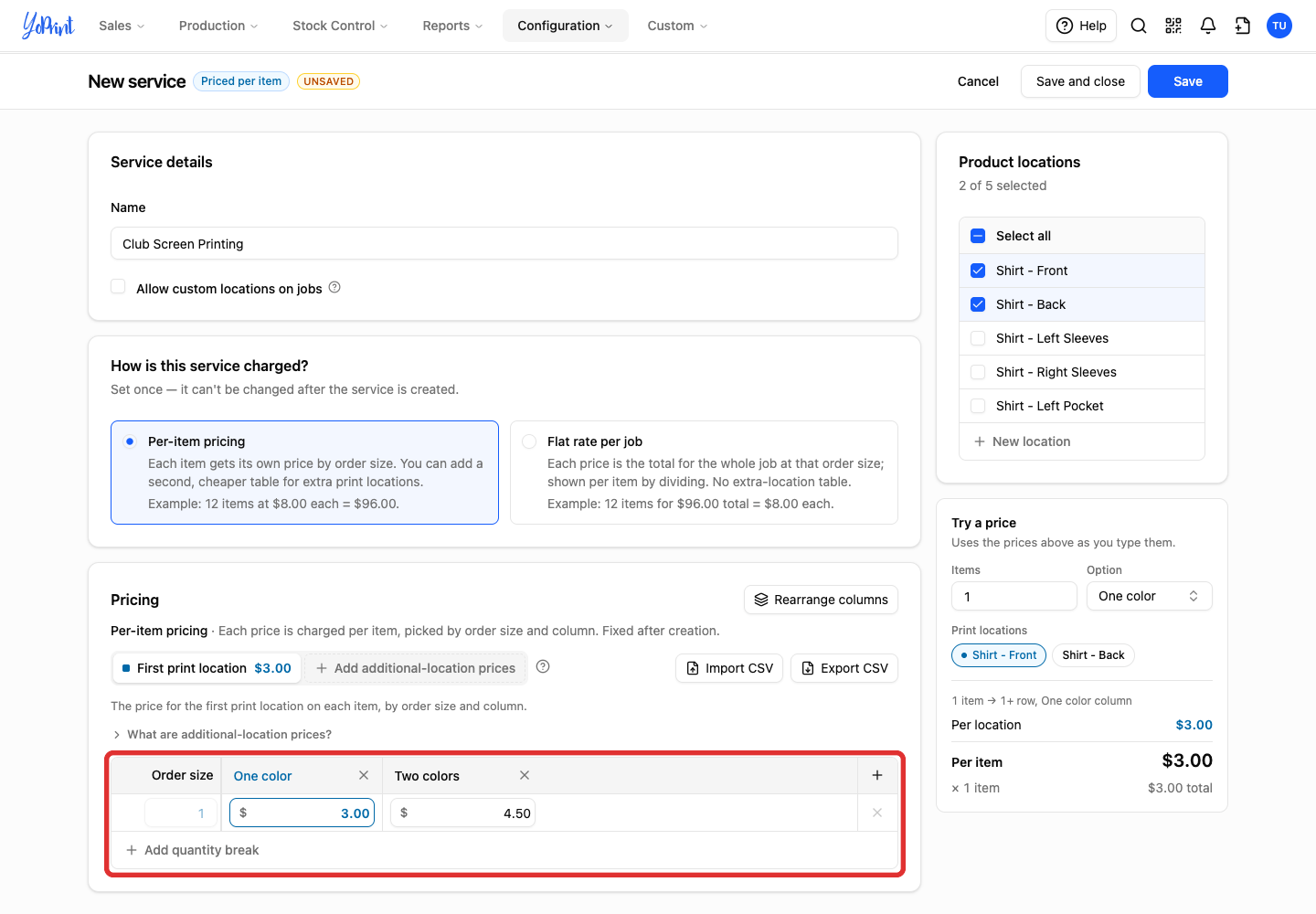Click the YoPrint logo
The image size is (1316, 914).
point(48,26)
